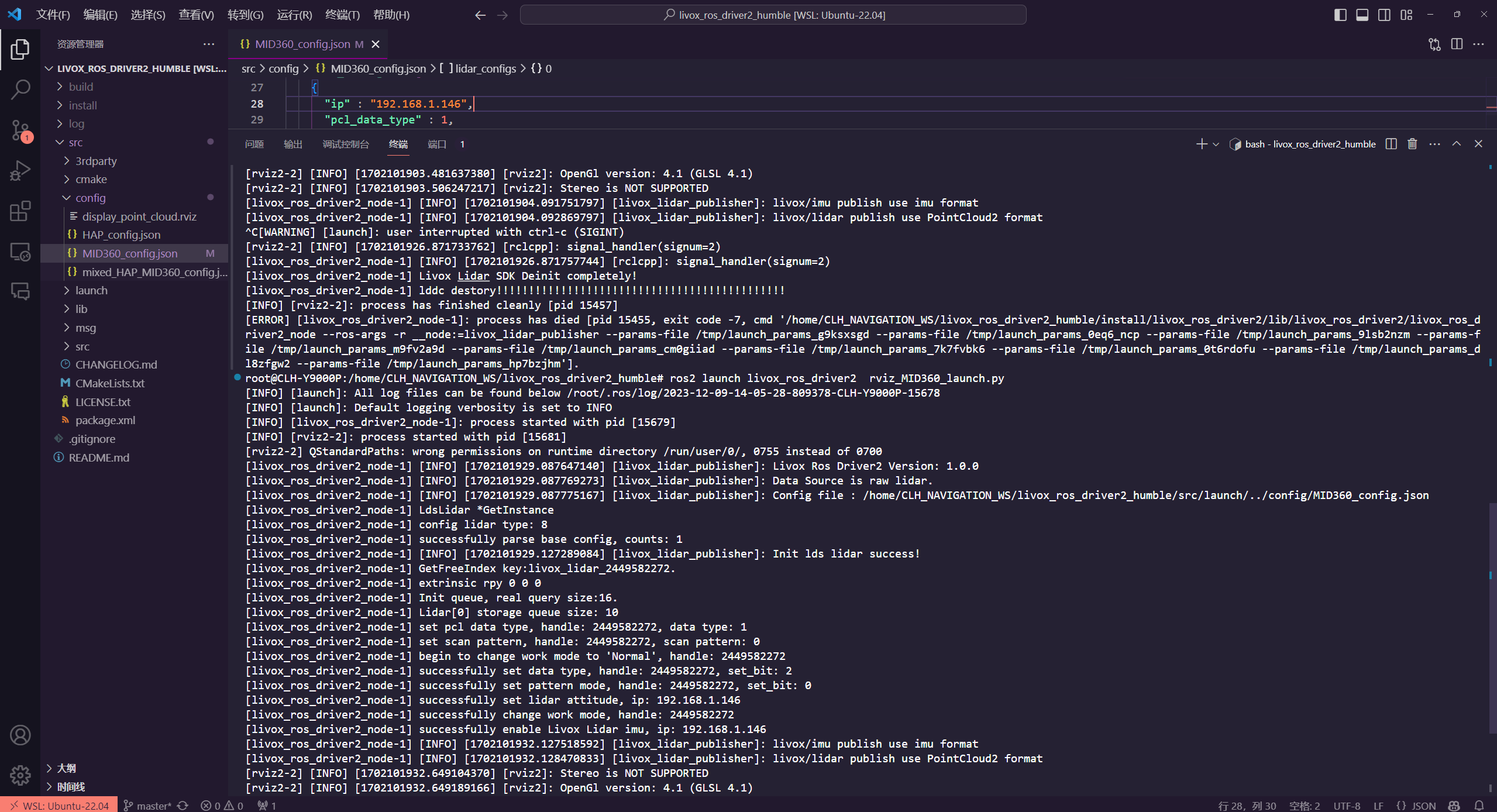Switch to the 端口 panel tab
This screenshot has width=1497, height=812.
pos(437,144)
